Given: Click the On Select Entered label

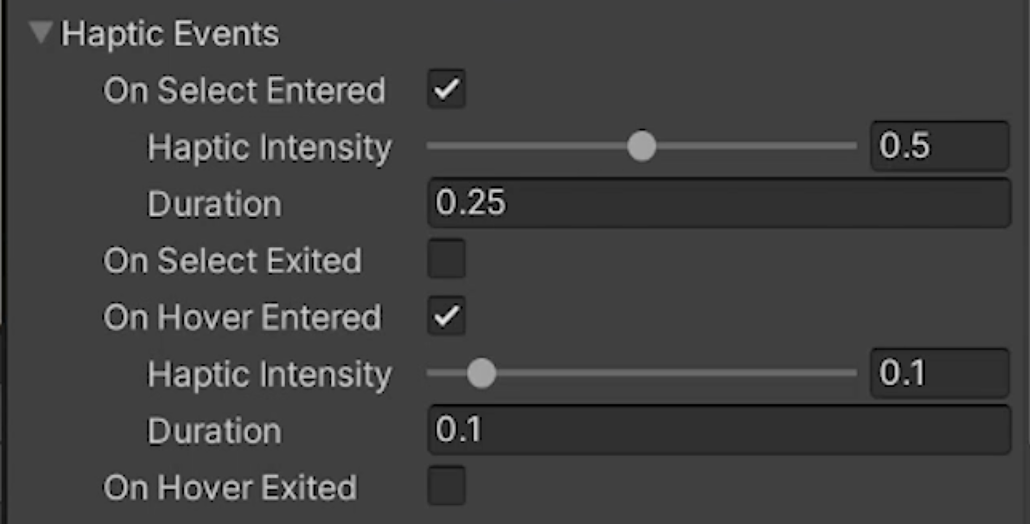Looking at the screenshot, I should [244, 91].
